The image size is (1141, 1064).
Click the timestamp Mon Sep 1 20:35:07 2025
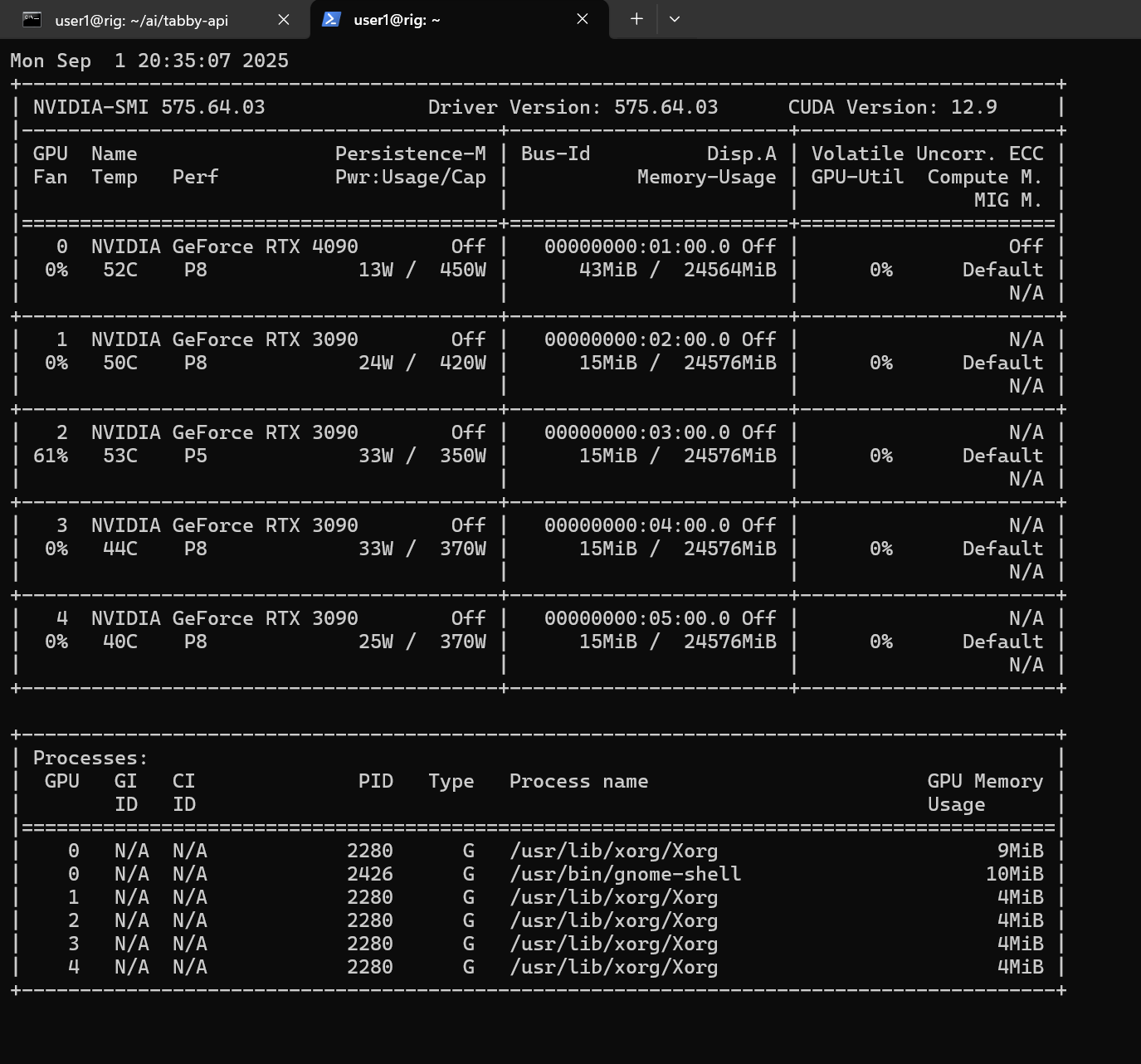coord(149,61)
